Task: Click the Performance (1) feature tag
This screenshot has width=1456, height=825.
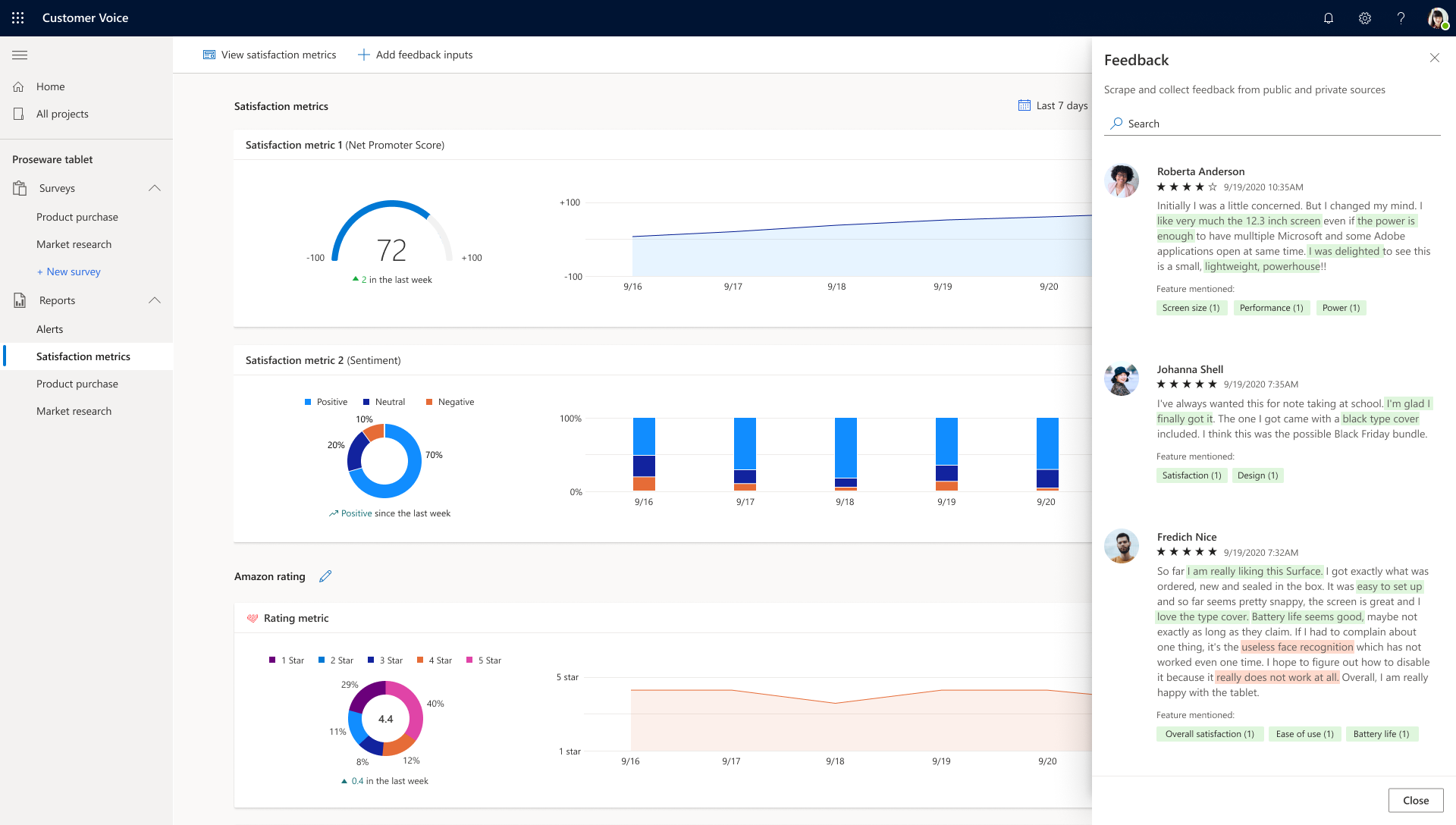Action: click(1271, 308)
